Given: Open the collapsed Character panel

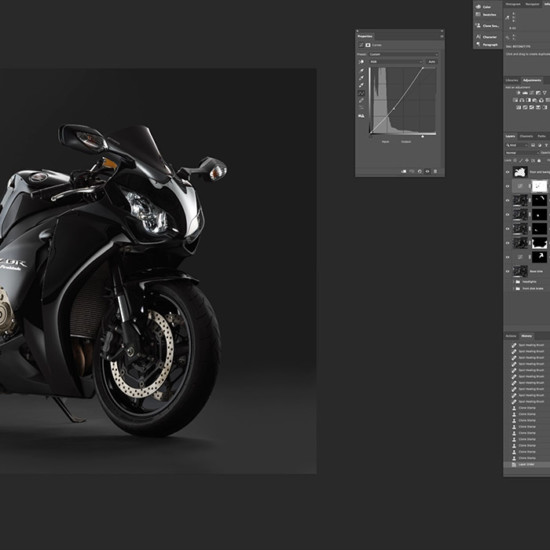Looking at the screenshot, I should pyautogui.click(x=487, y=37).
